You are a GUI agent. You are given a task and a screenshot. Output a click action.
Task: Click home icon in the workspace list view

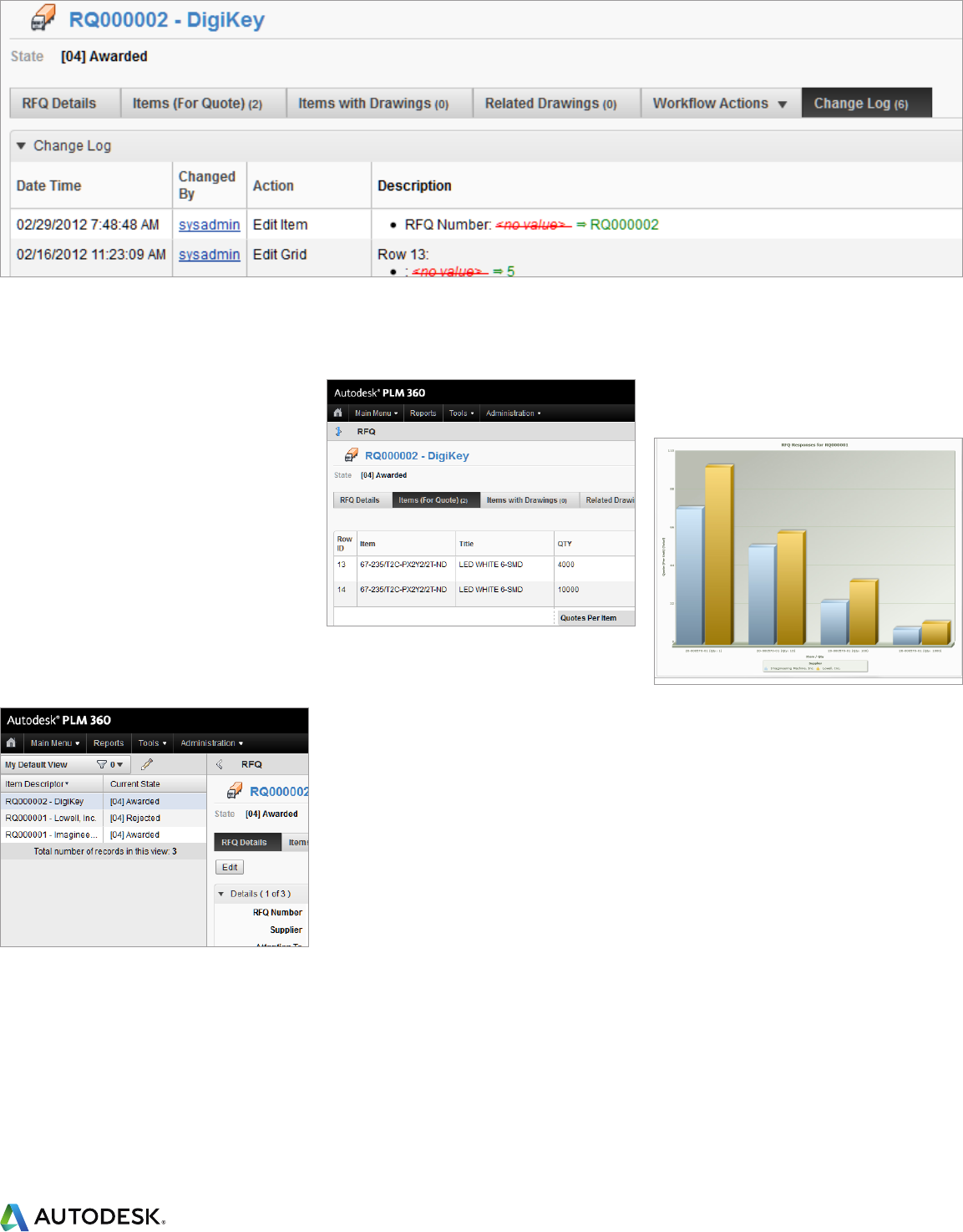pyautogui.click(x=11, y=743)
